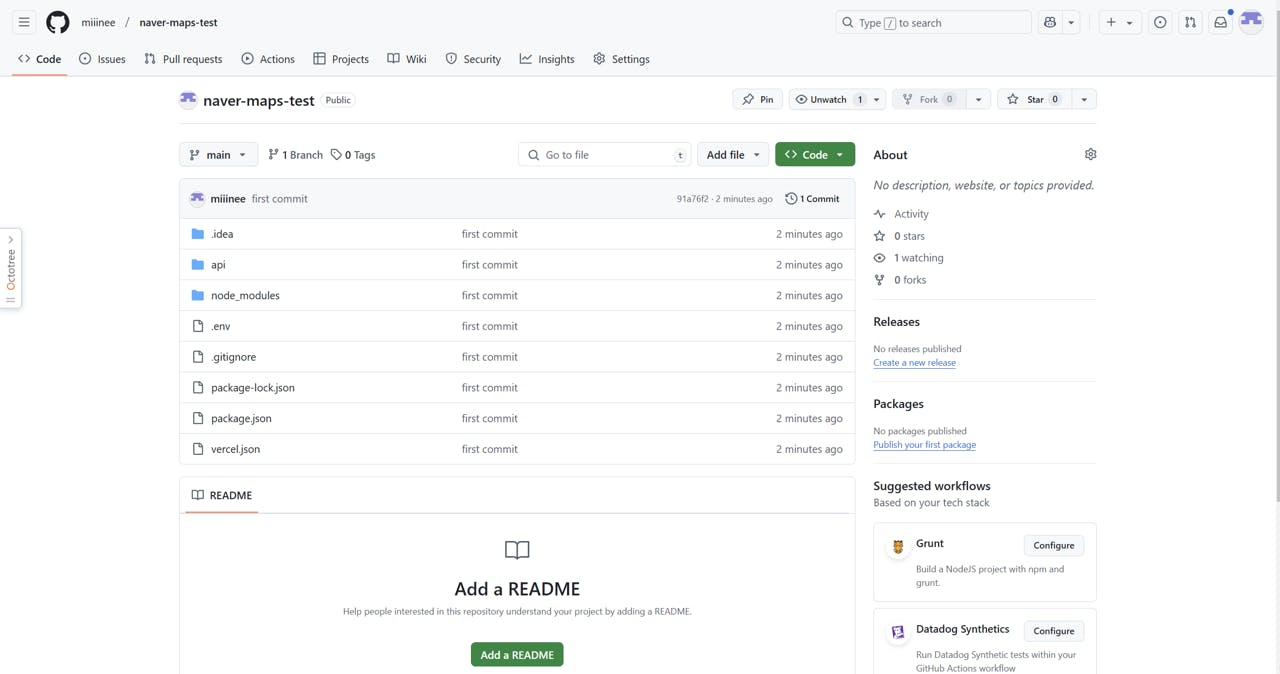Expand the Octotree side panel
The image size is (1280, 674).
pyautogui.click(x=11, y=268)
